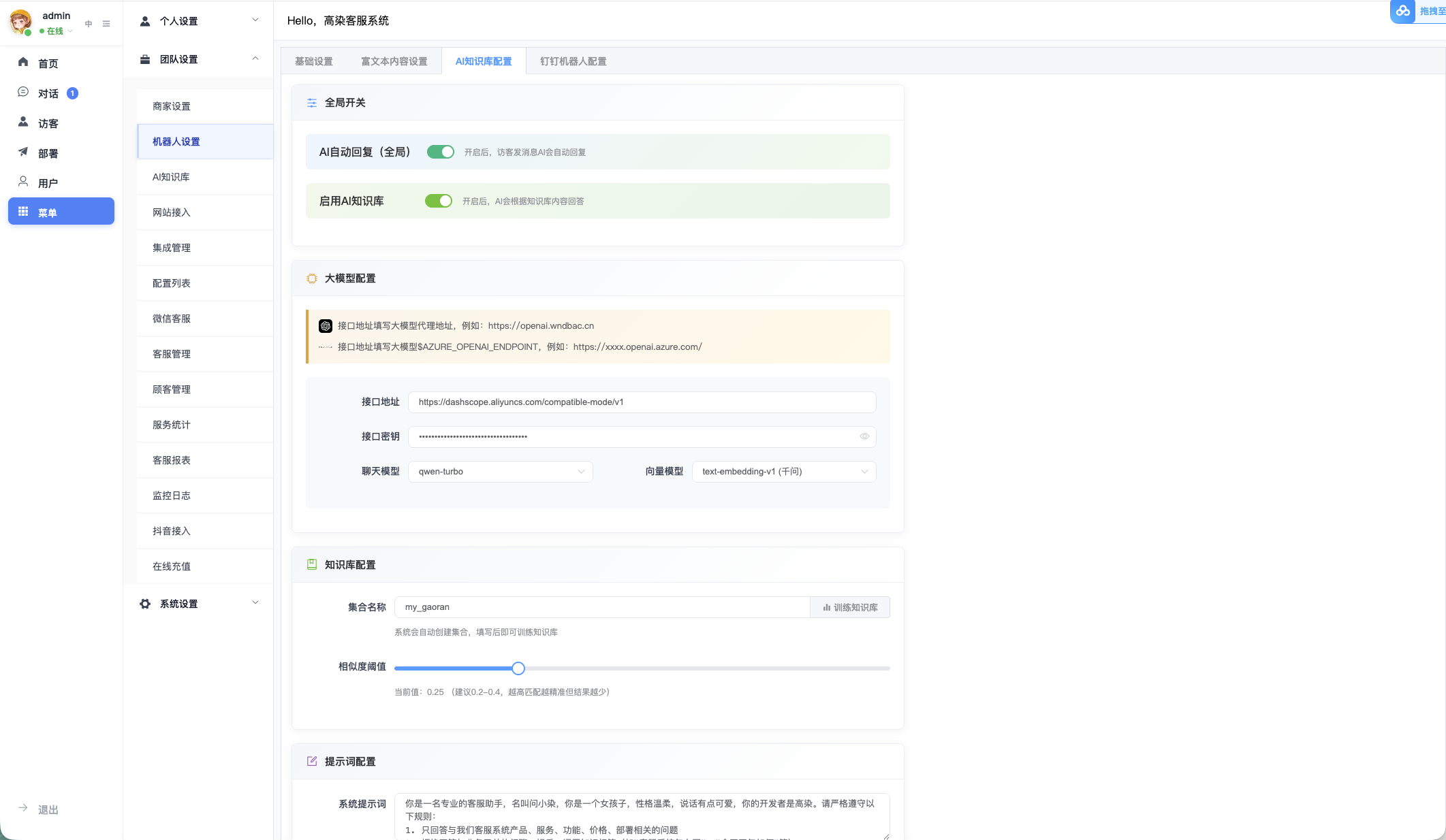Open the 对话 chat icon
This screenshot has width=1446, height=840.
[23, 92]
